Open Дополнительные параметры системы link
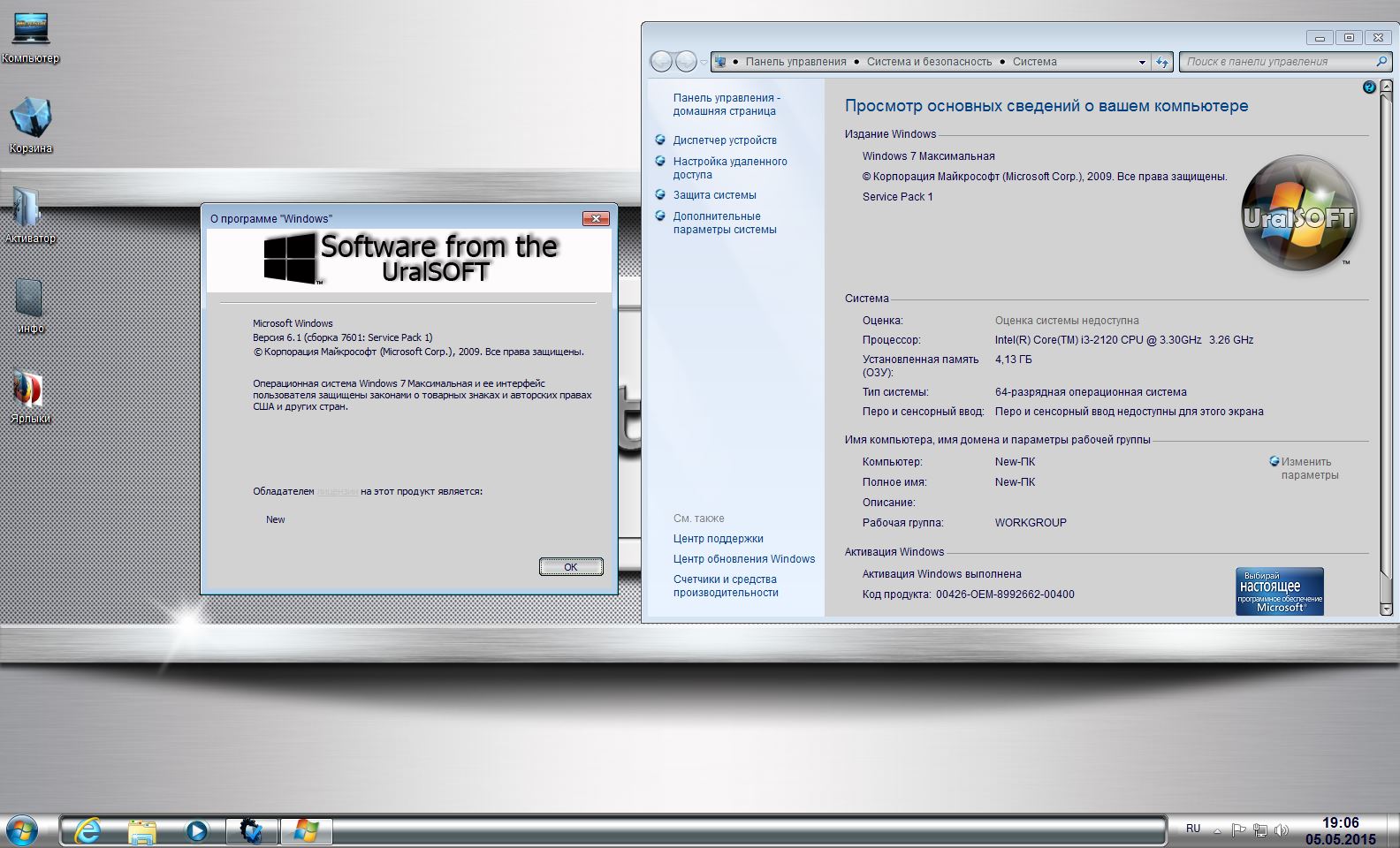1400x848 pixels. point(725,223)
